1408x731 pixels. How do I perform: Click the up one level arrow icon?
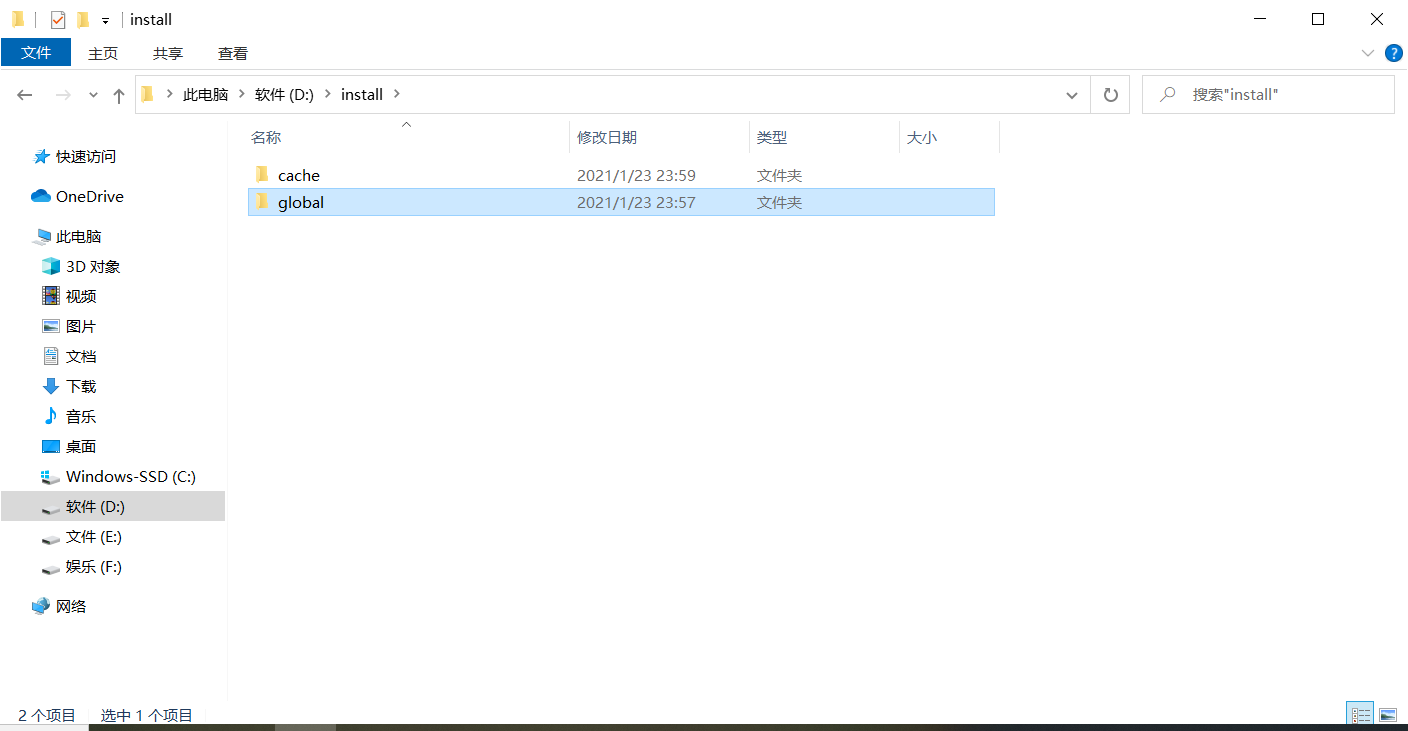tap(118, 94)
